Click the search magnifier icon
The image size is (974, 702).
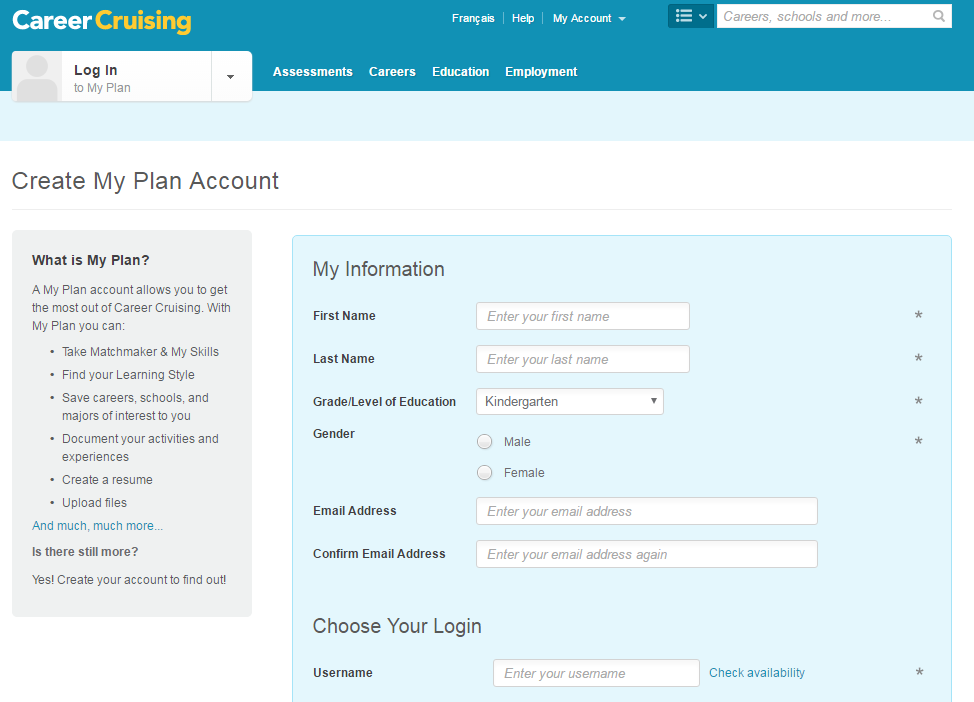coord(939,16)
